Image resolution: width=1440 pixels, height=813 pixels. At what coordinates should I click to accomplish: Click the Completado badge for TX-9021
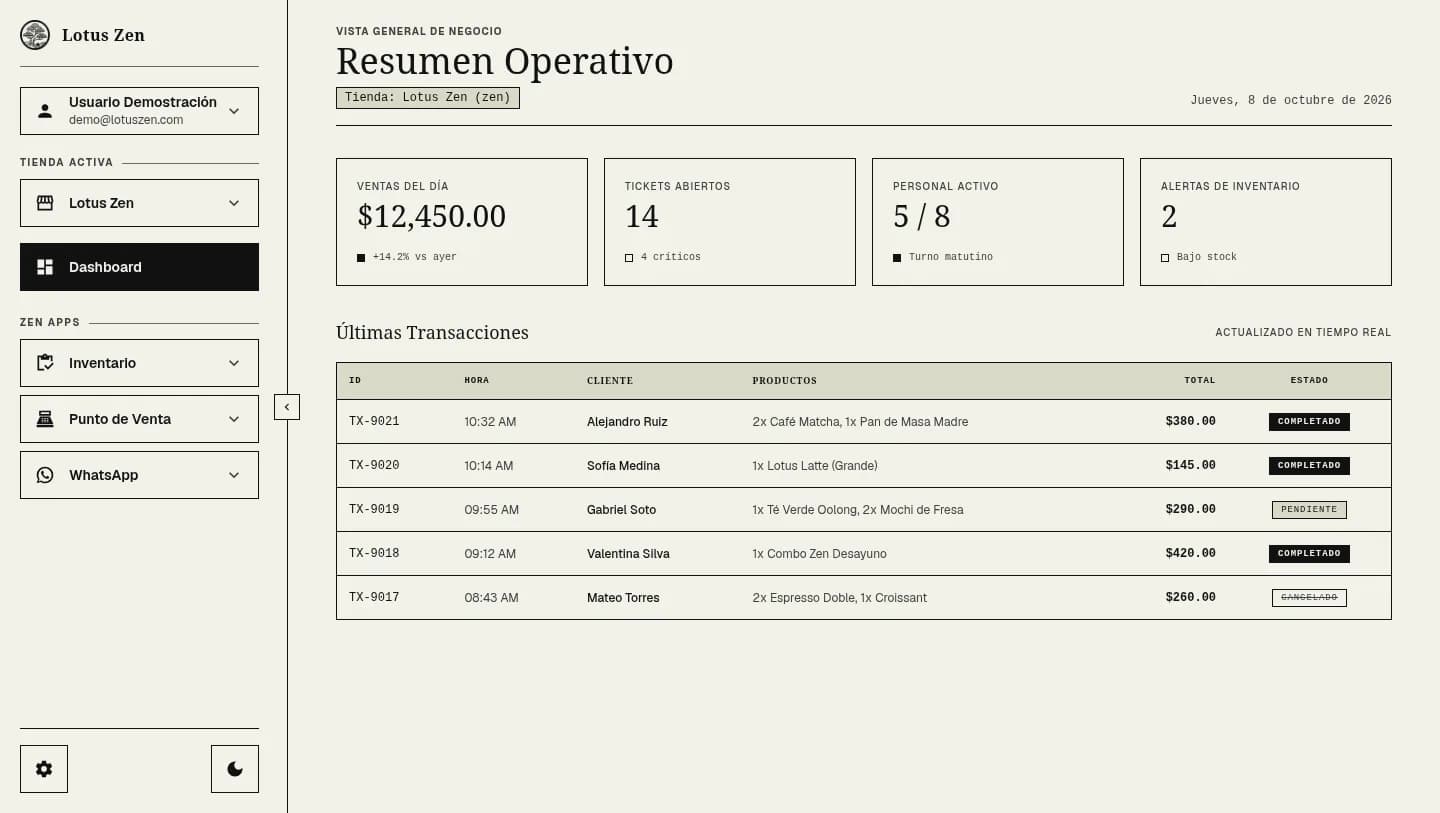(1309, 422)
